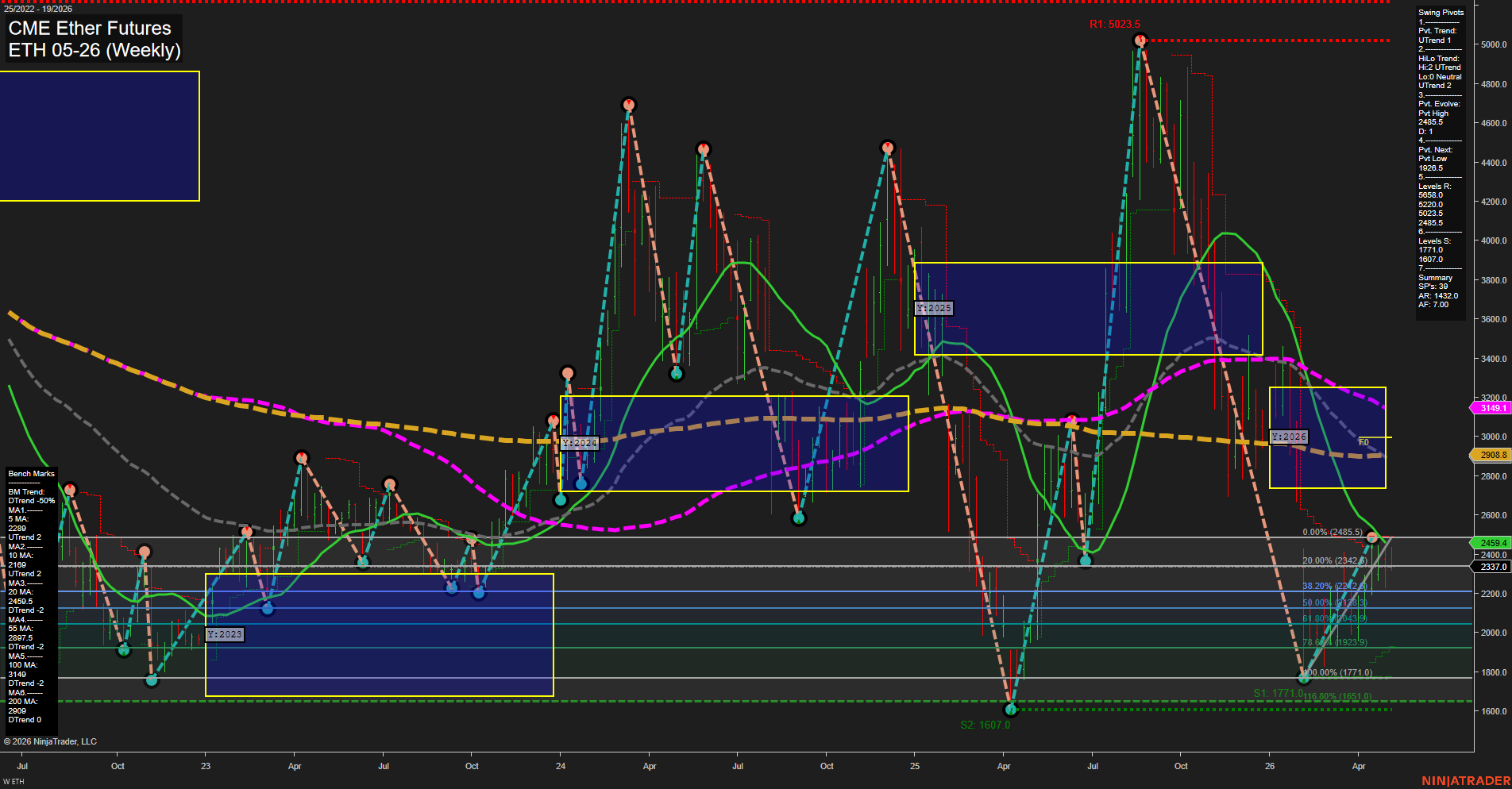The width and height of the screenshot is (1512, 789).
Task: Click the NINJATRADER logo
Action: (x=1466, y=781)
